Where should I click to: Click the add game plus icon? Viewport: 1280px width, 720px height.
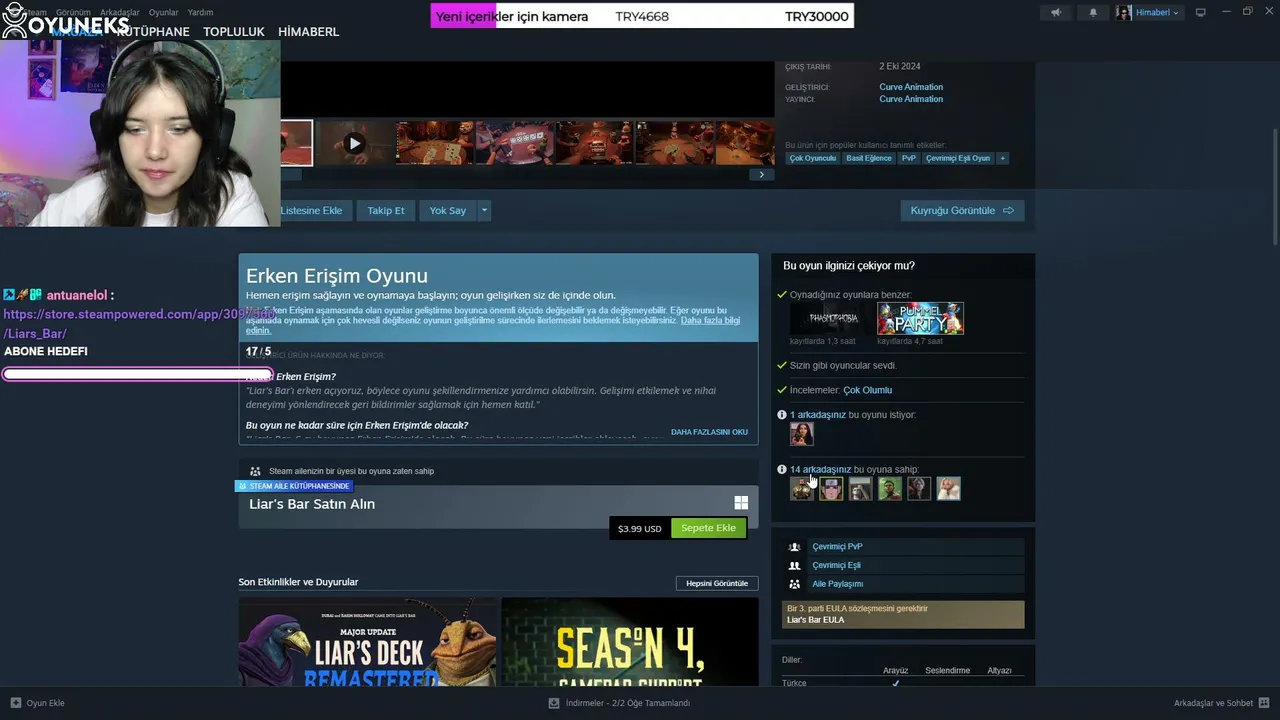pyautogui.click(x=15, y=703)
